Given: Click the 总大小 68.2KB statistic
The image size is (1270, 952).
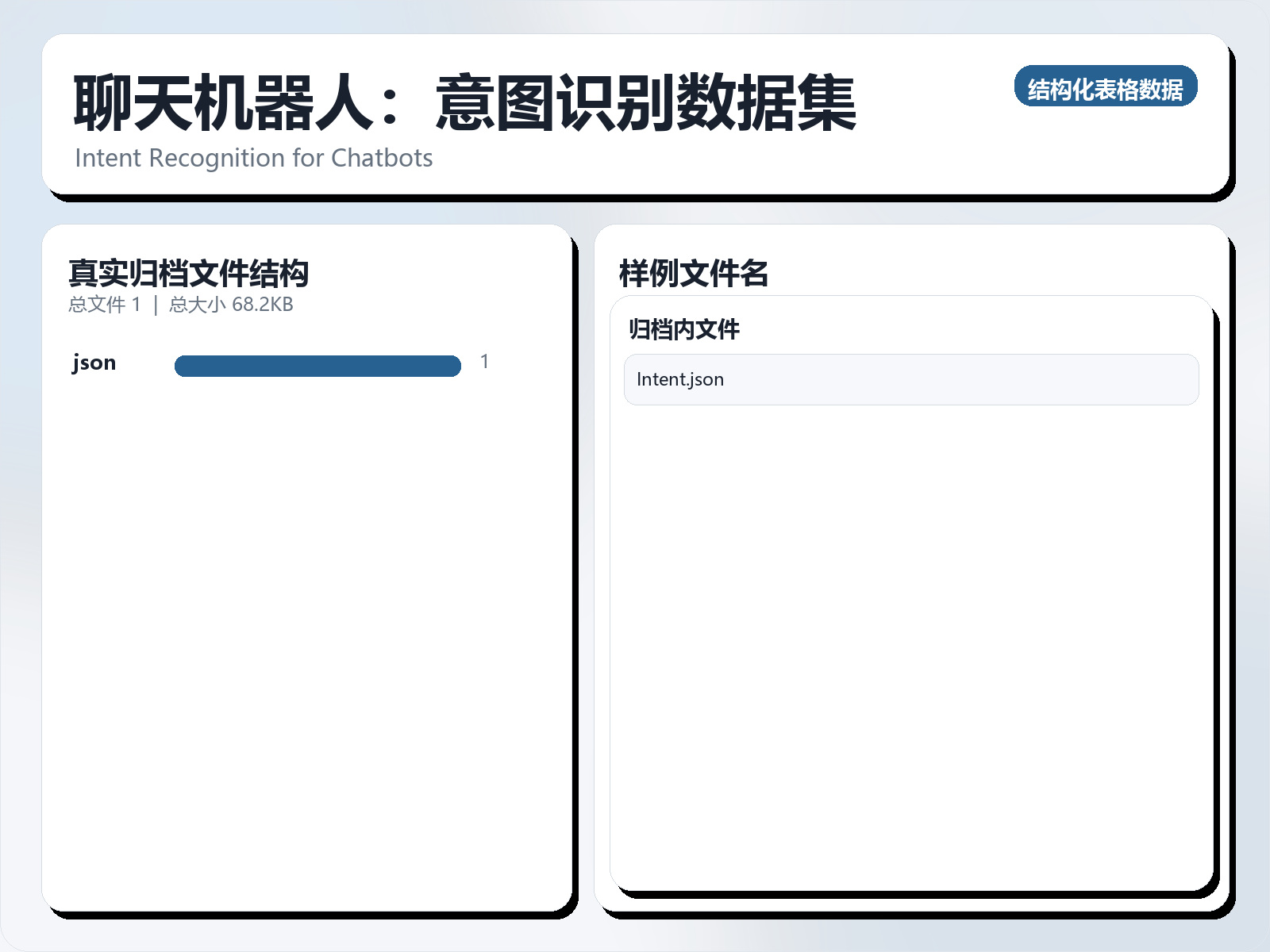Looking at the screenshot, I should pos(230,303).
